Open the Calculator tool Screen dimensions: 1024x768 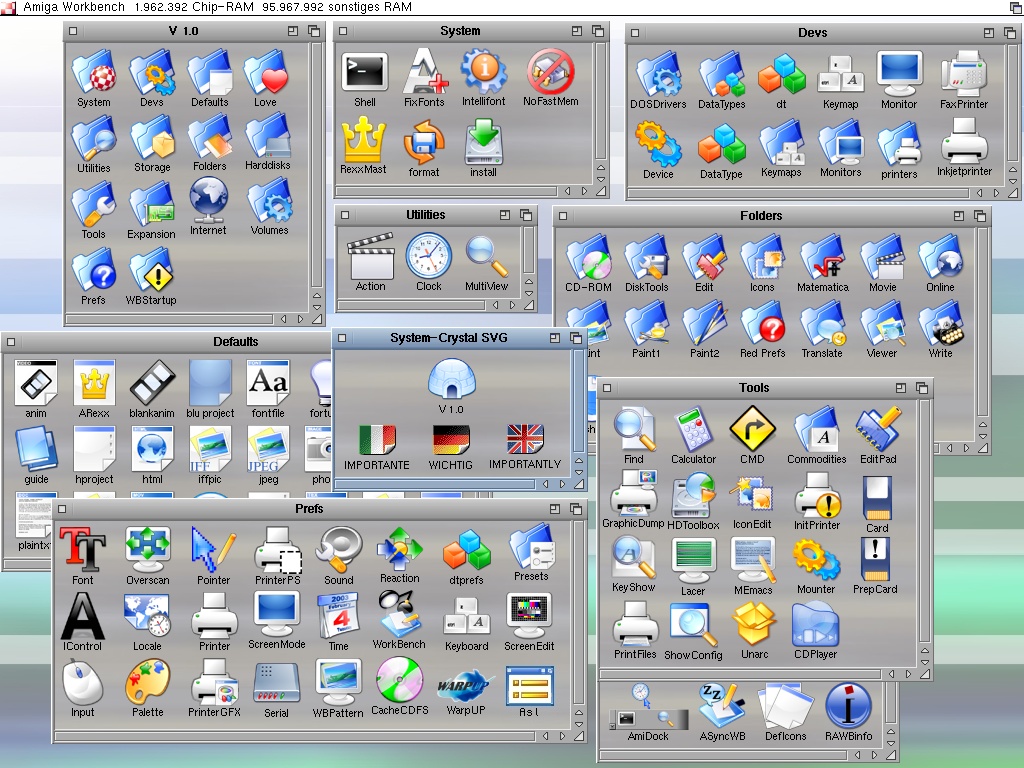693,431
